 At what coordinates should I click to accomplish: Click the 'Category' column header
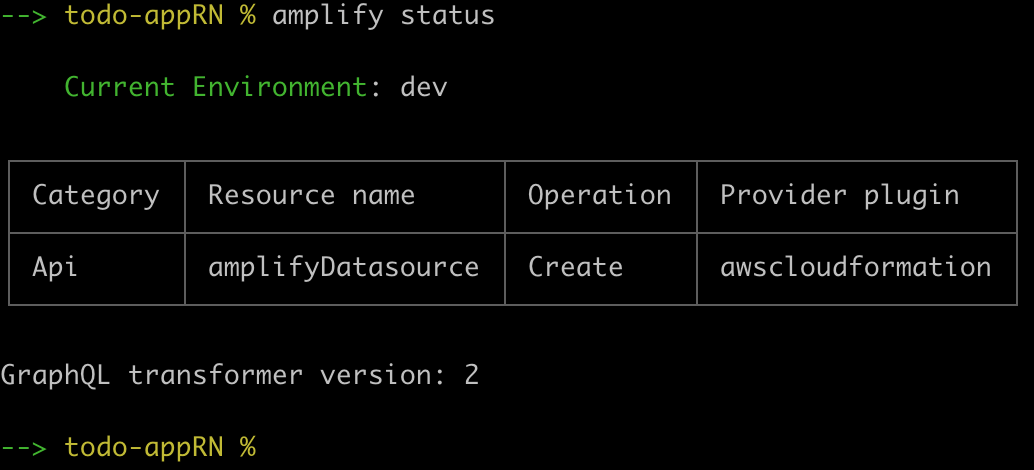pos(96,195)
